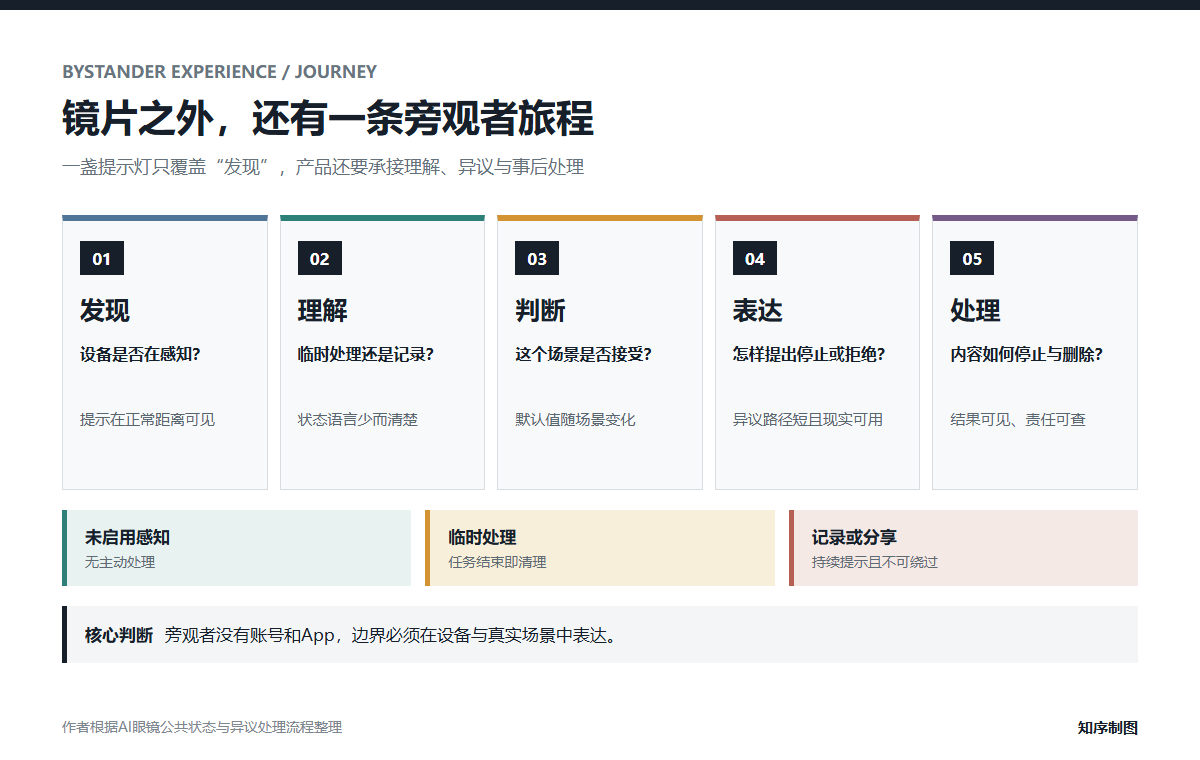This screenshot has width=1200, height=760.
Task: Click the subtitle starting with '一盏提示灯只覆盖'
Action: point(323,167)
